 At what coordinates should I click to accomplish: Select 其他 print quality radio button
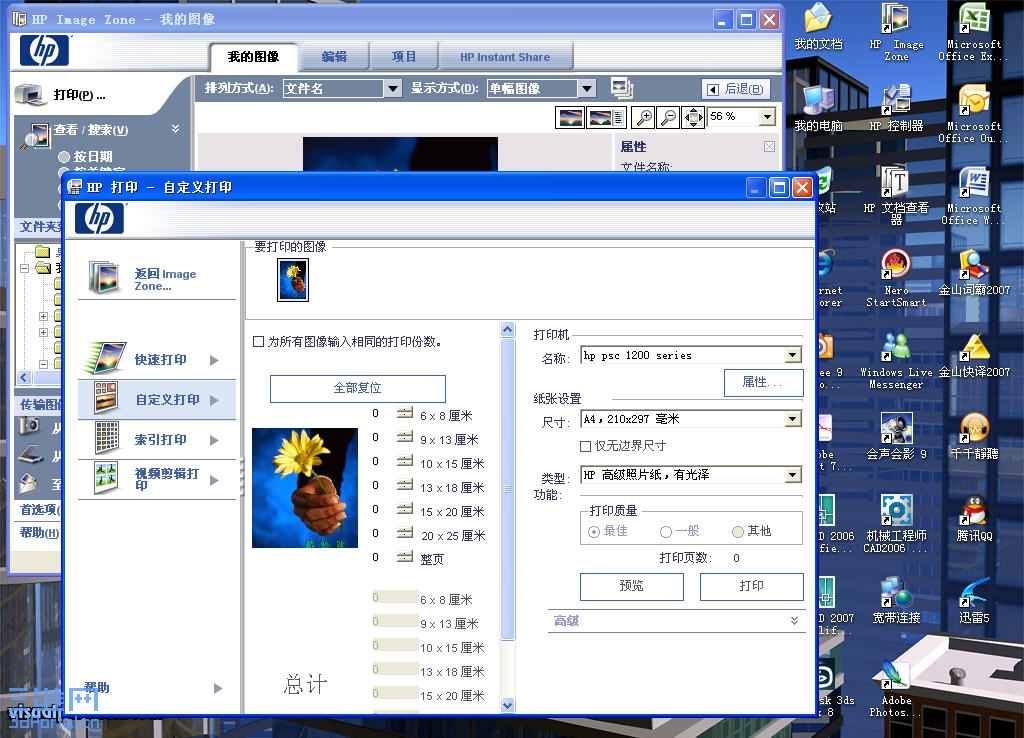[738, 532]
